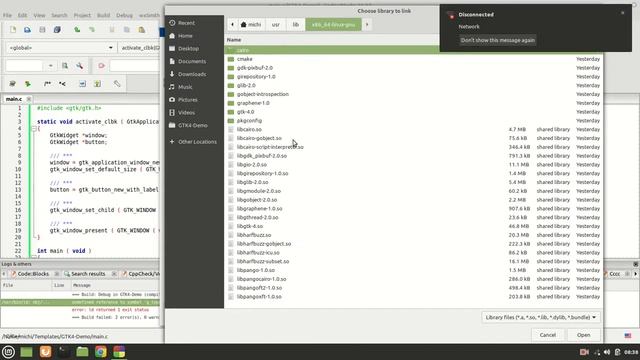Click grey box icon in lower toolbar
The height and width of the screenshot is (360, 640).
point(12,84)
